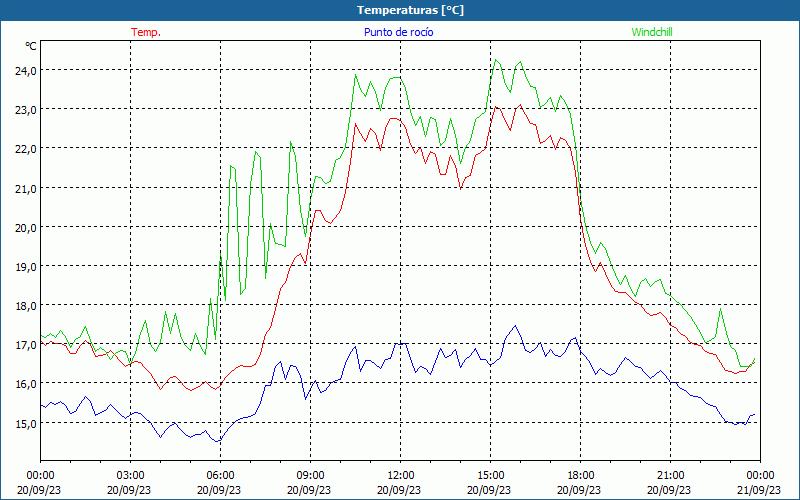Select the red Temp. legend label
Screen dimensions: 800x500
[x=146, y=32]
